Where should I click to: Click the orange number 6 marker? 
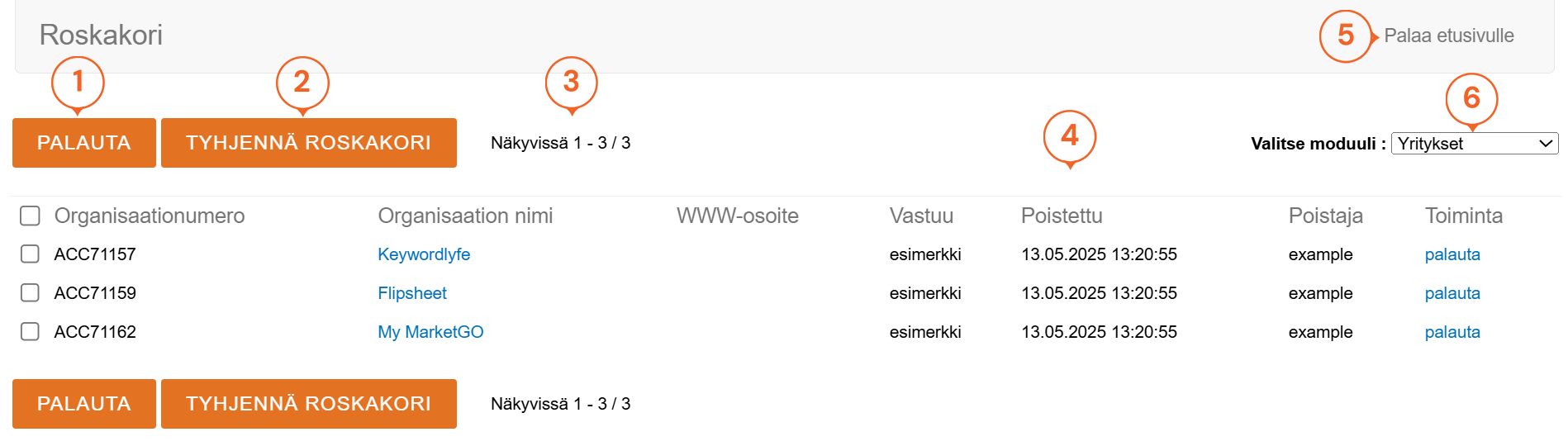1471,98
